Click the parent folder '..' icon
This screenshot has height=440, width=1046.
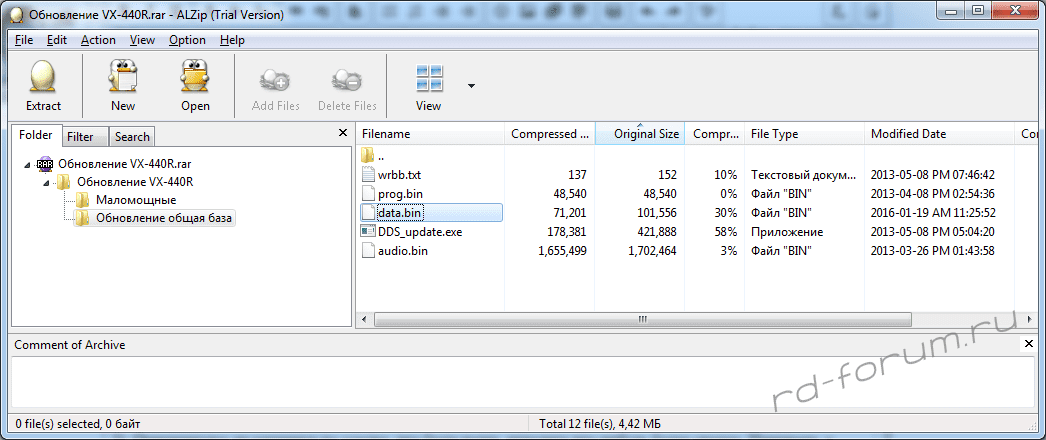click(367, 155)
